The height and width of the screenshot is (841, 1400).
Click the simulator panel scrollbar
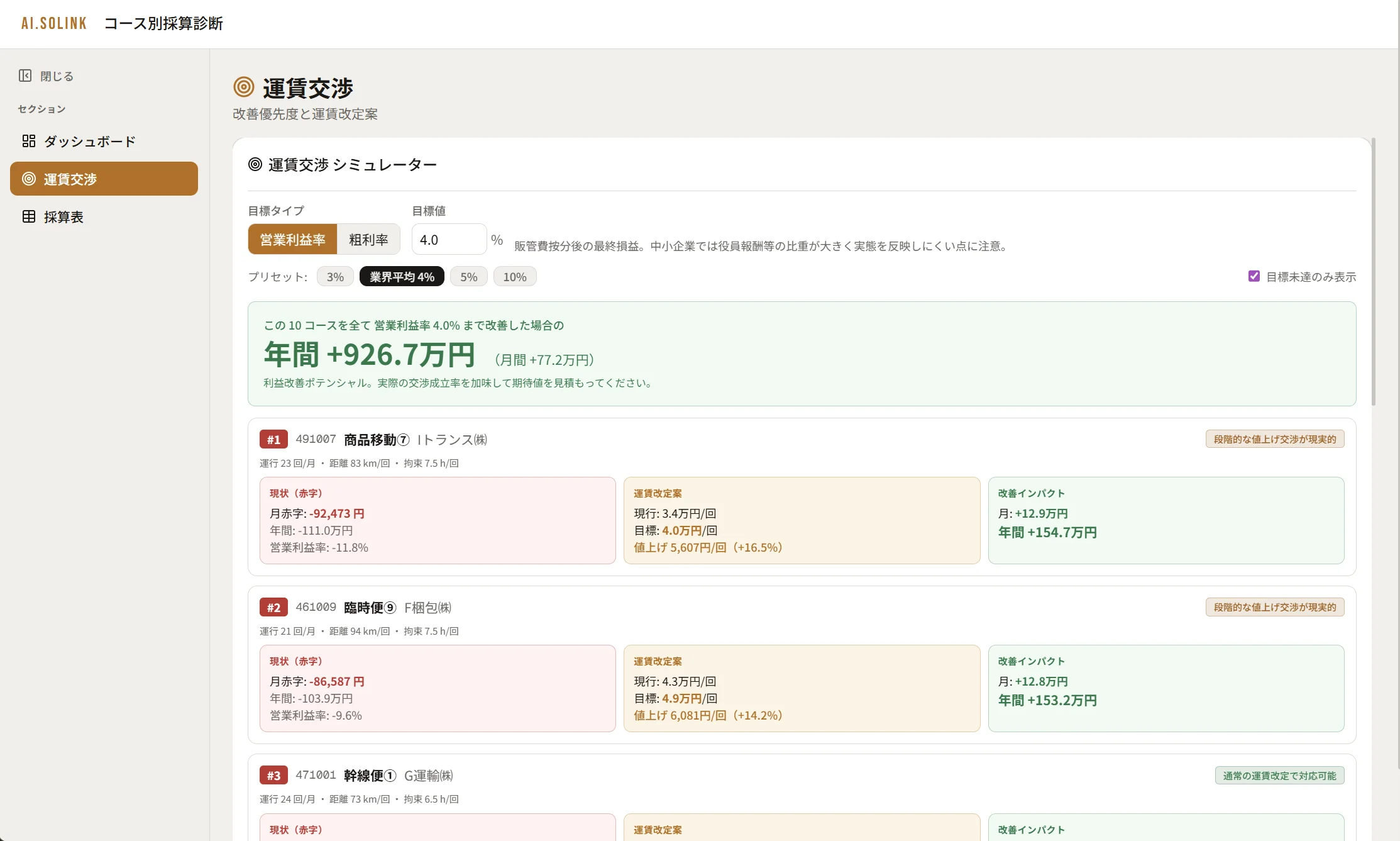tap(1374, 272)
